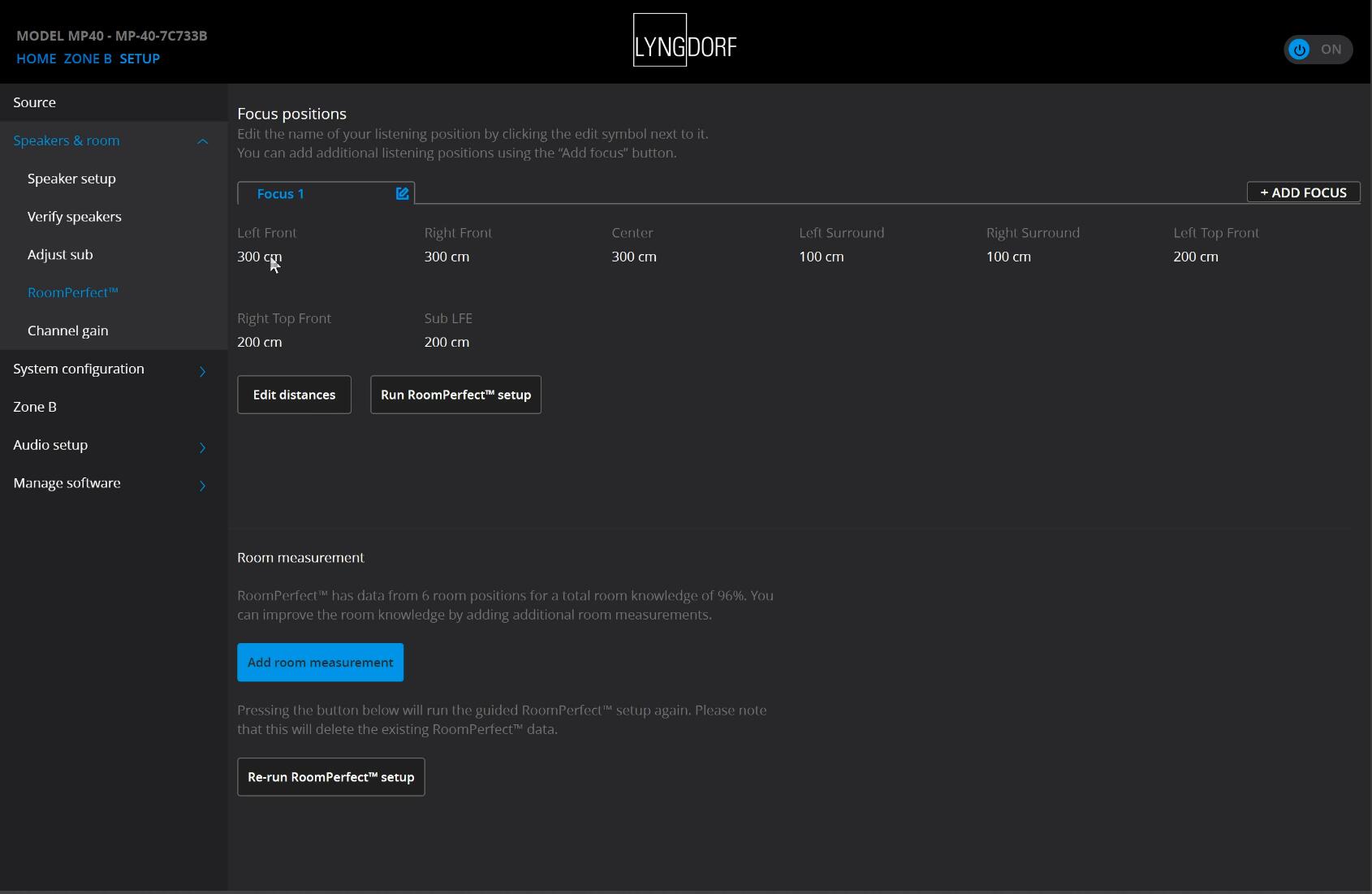Navigate to HOME link in header

click(x=37, y=58)
